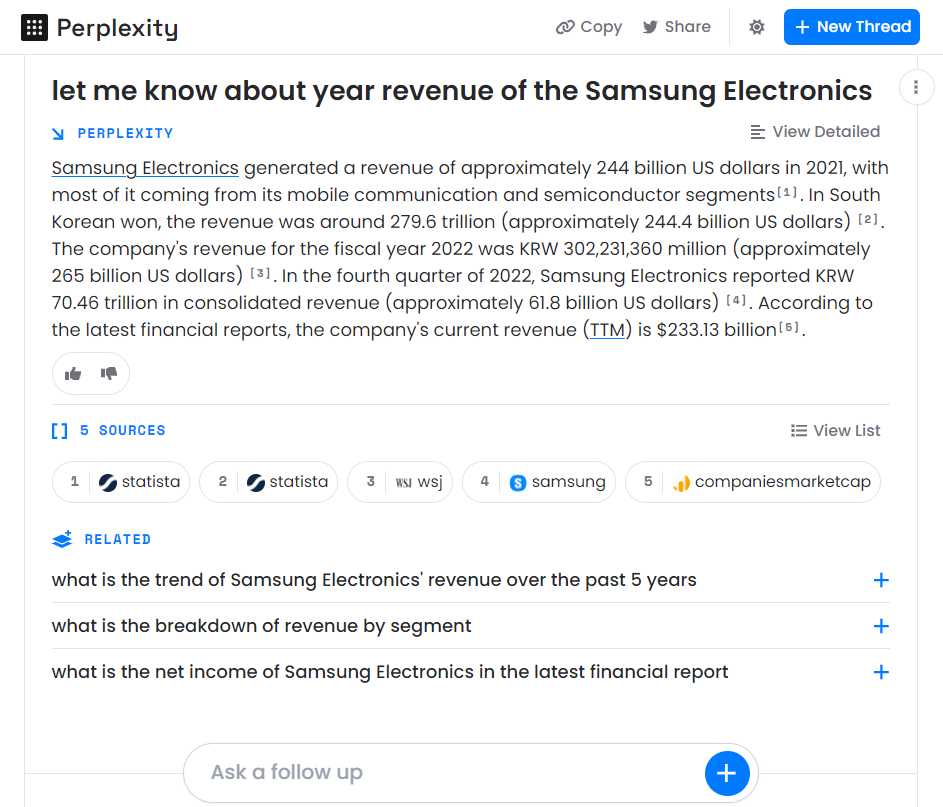
Task: Start a New Thread
Action: 852,27
